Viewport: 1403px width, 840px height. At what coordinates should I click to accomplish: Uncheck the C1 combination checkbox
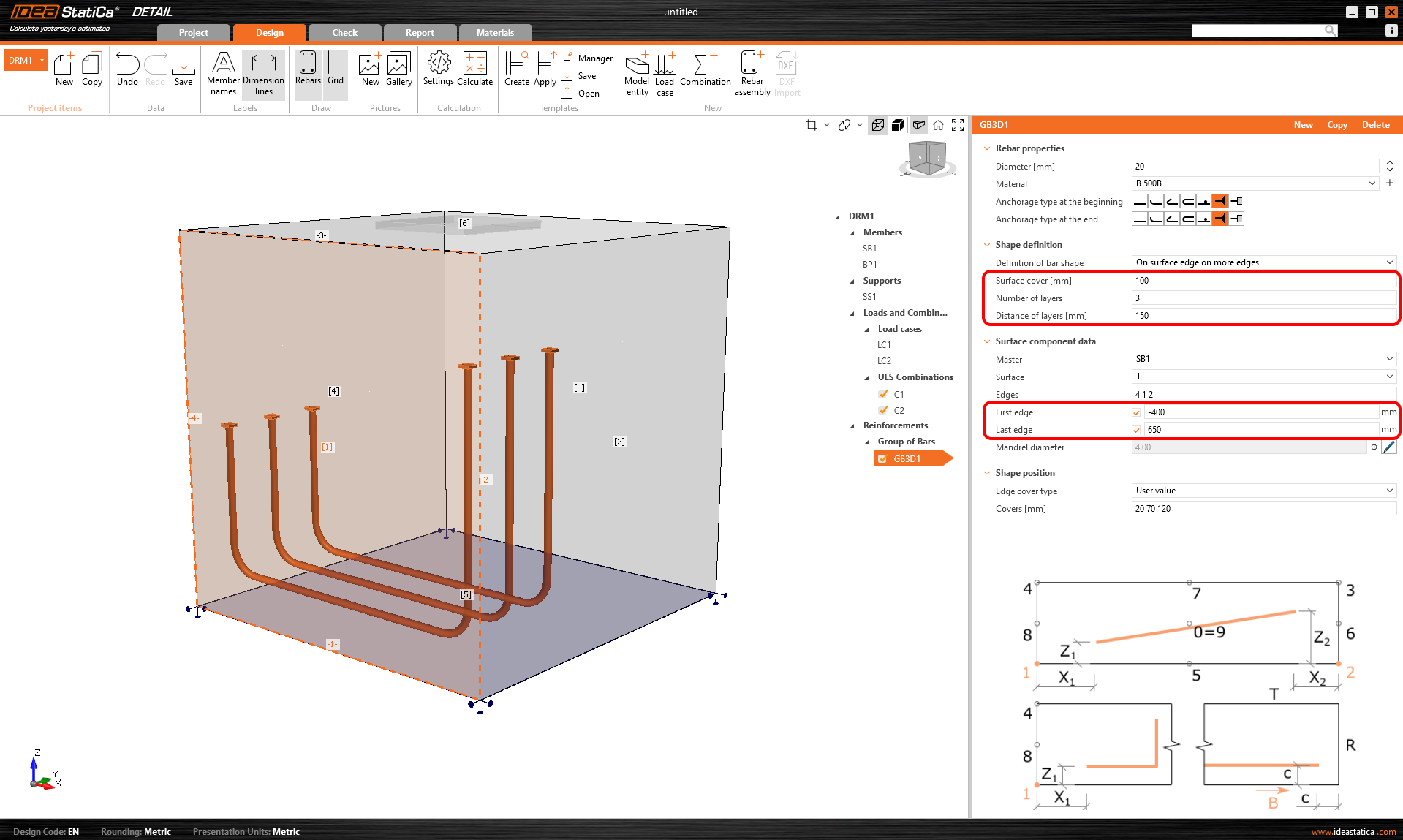[x=883, y=394]
